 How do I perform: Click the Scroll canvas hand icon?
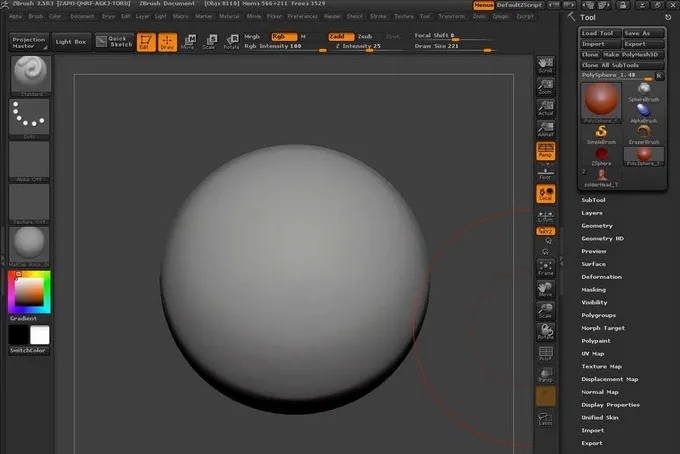coord(545,65)
